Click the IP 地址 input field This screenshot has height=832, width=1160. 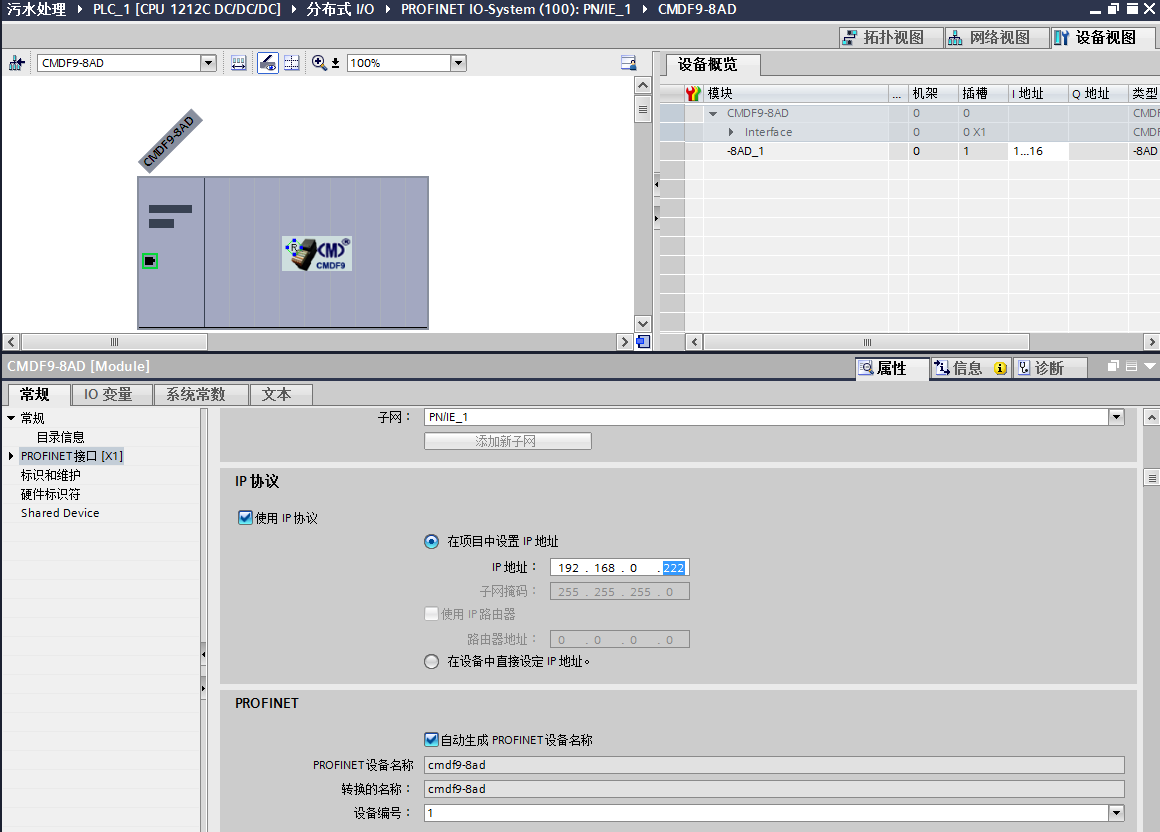[x=618, y=568]
